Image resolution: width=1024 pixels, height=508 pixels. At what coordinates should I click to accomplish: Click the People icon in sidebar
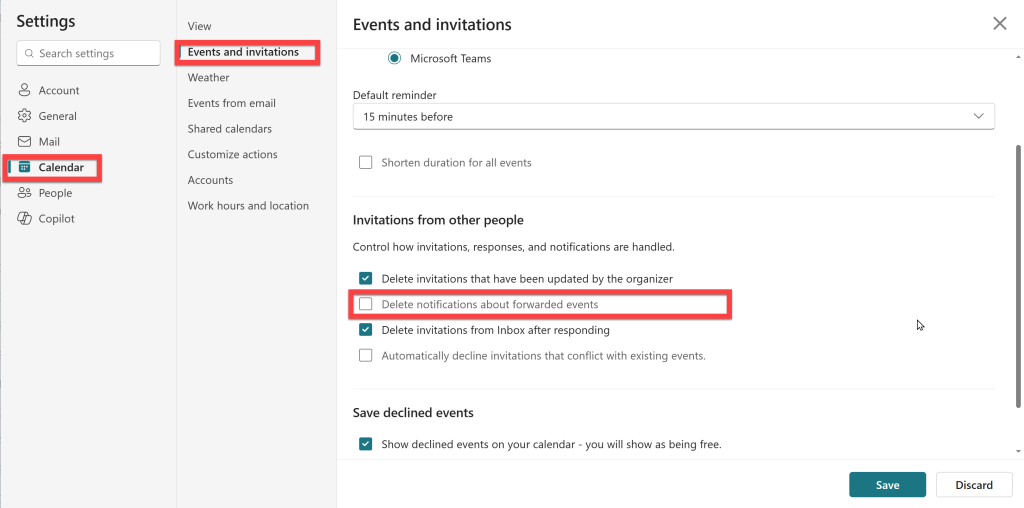tap(24, 193)
